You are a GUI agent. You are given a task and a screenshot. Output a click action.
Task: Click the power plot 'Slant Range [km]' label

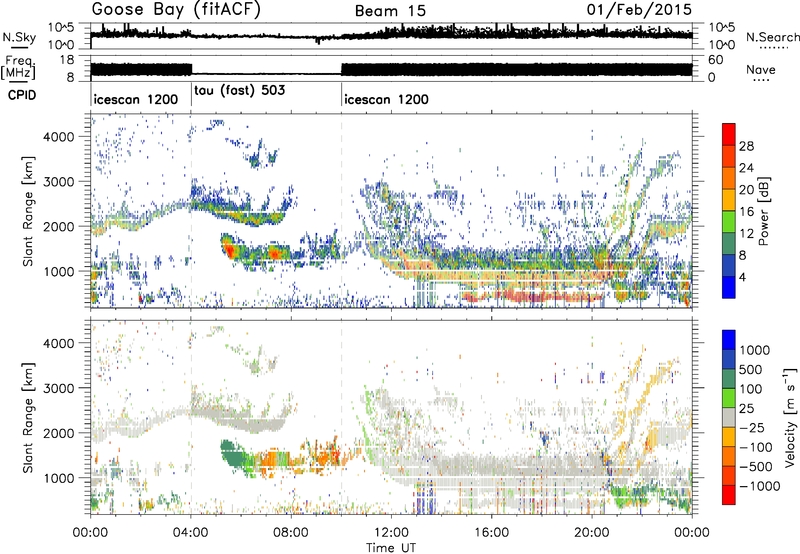click(x=28, y=211)
